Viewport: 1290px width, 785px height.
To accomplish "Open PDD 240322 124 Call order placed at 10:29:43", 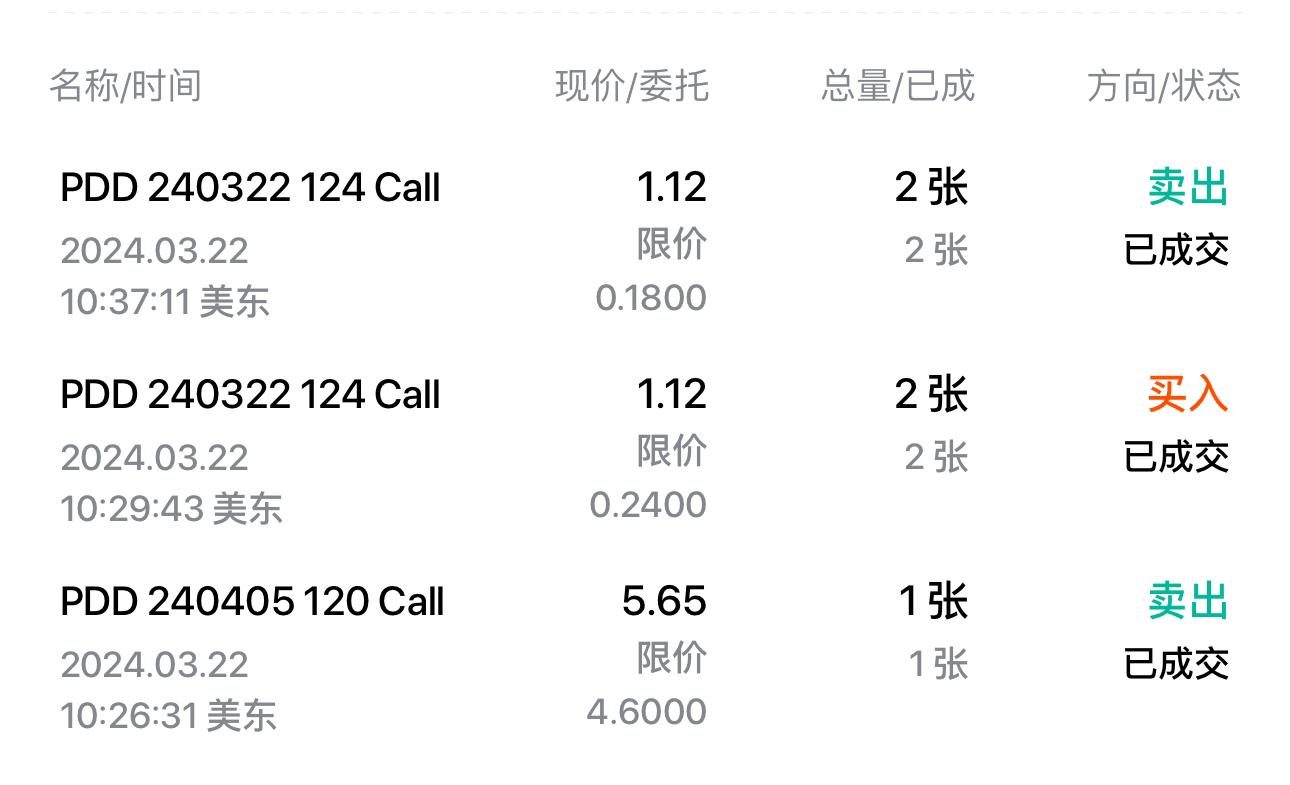I will (x=250, y=395).
